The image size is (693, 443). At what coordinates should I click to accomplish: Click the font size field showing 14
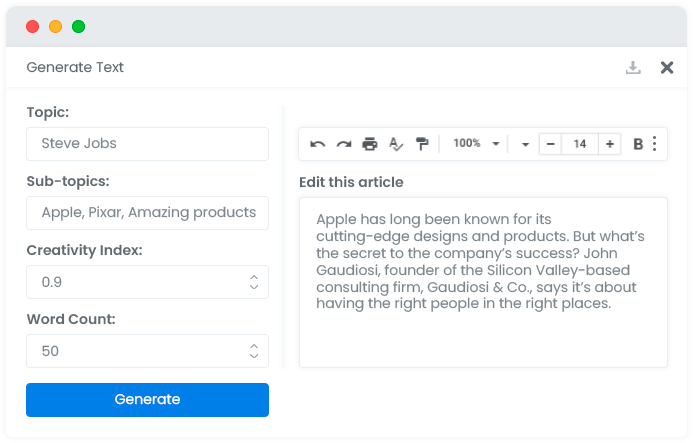pyautogui.click(x=580, y=144)
